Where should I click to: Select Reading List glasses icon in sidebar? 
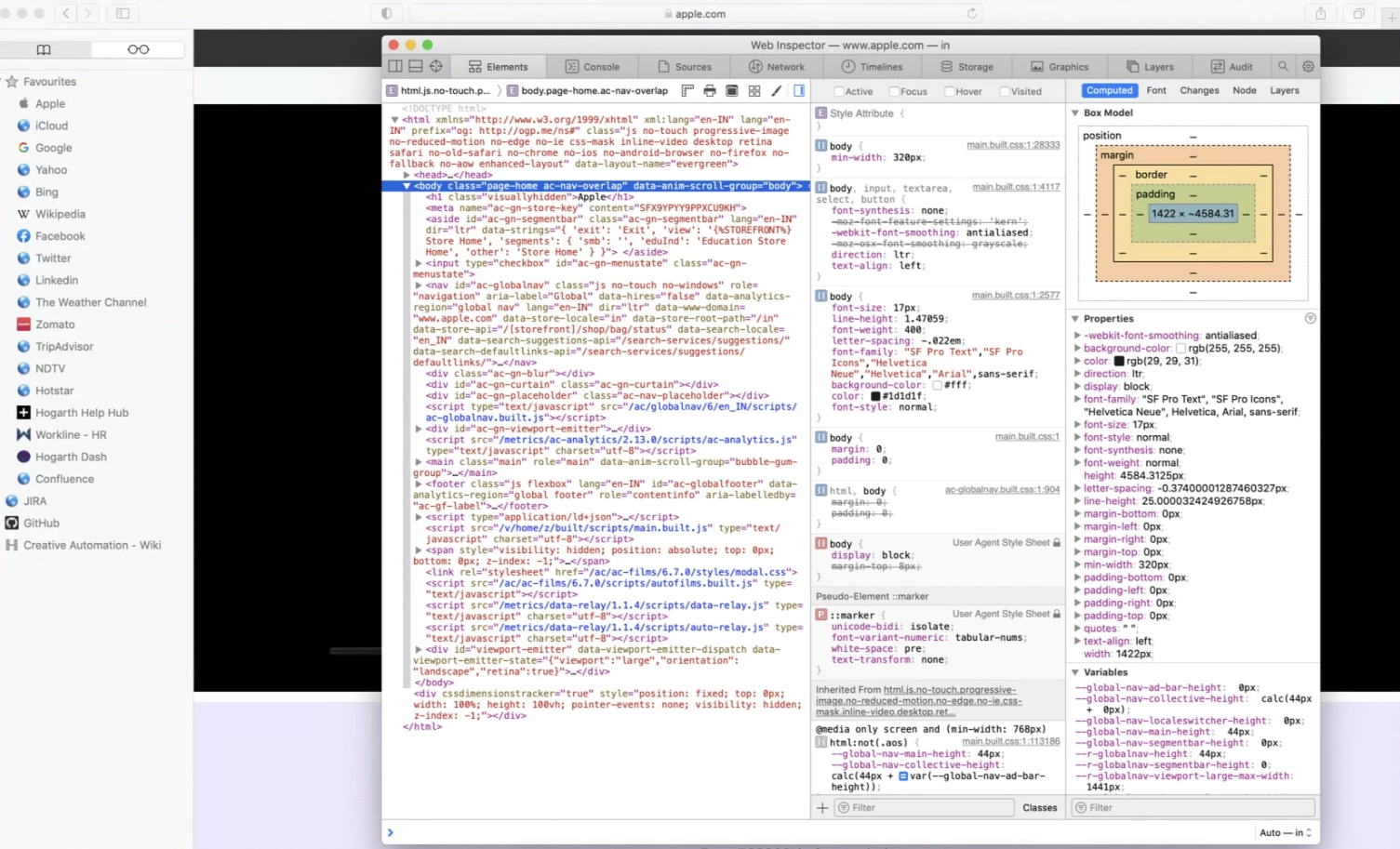[x=138, y=49]
